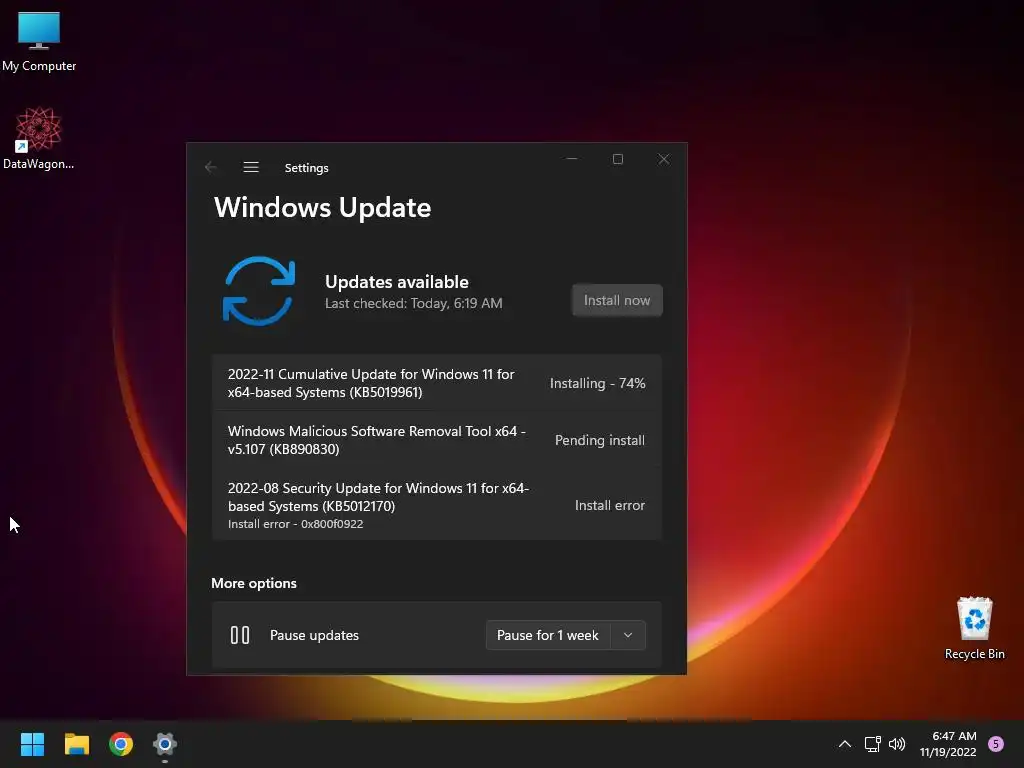1024x768 pixels.
Task: Click the network tray icon
Action: 872,744
